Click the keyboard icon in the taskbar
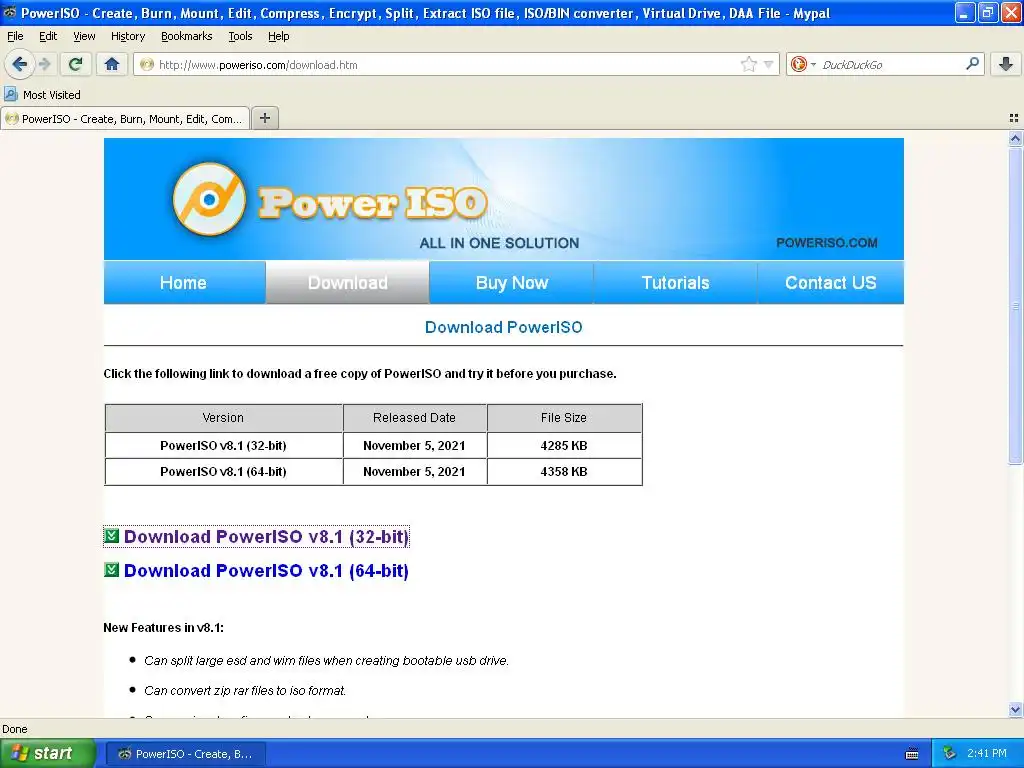The height and width of the screenshot is (768, 1024). pos(912,754)
